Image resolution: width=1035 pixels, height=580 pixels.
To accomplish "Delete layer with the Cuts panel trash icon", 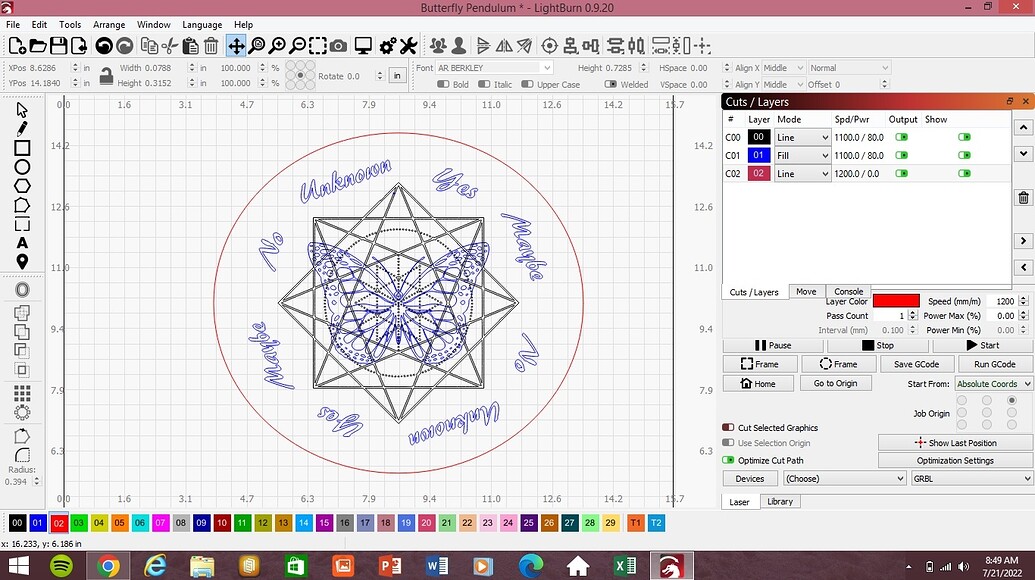I will click(1023, 198).
